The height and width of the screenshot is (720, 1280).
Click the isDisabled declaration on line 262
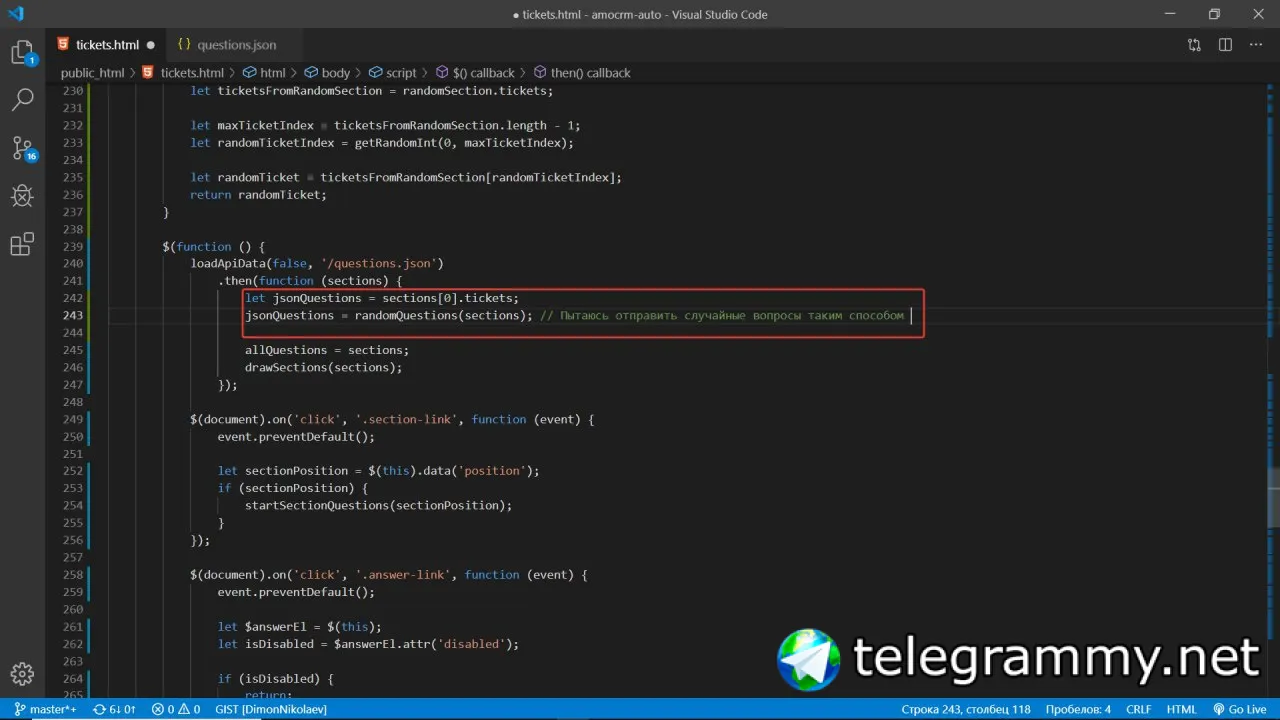(368, 644)
